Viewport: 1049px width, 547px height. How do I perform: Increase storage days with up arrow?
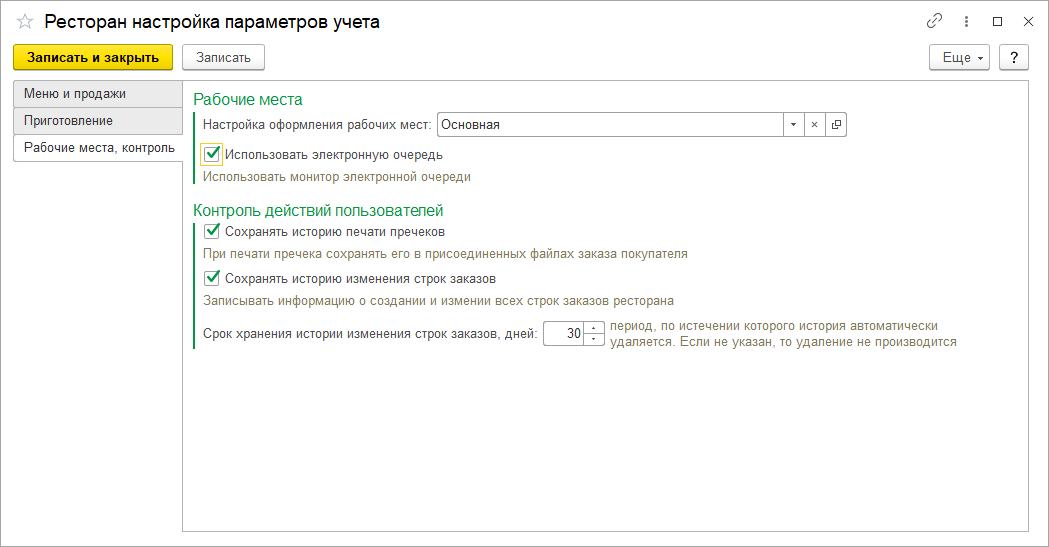[x=595, y=328]
